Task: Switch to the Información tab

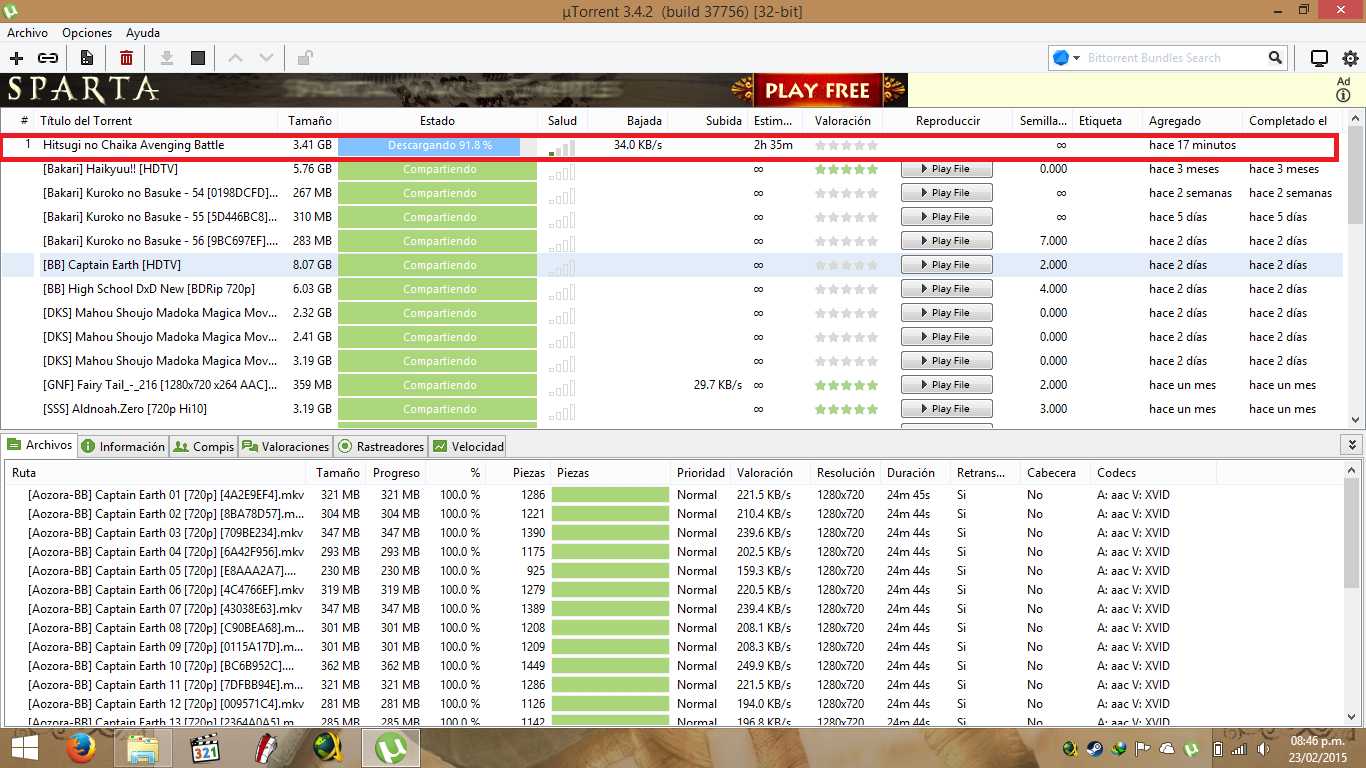Action: (123, 446)
